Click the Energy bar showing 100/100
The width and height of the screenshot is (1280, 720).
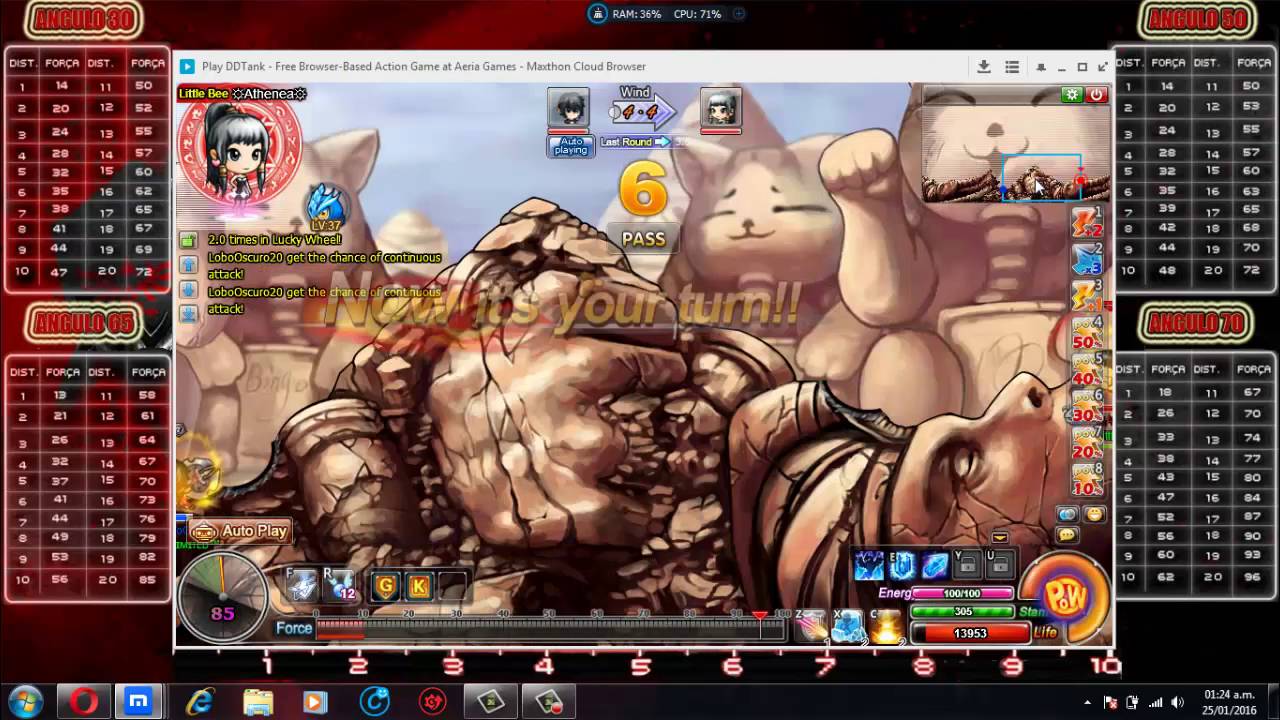(962, 593)
